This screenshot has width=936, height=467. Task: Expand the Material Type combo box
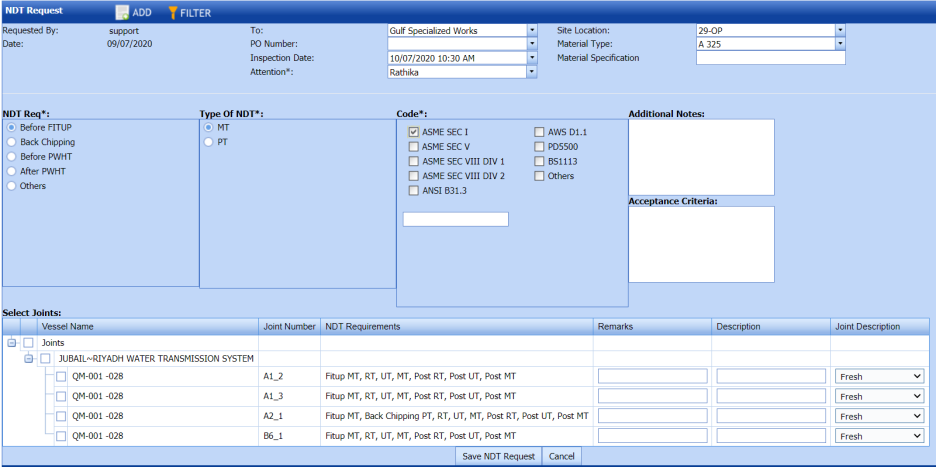pyautogui.click(x=840, y=44)
